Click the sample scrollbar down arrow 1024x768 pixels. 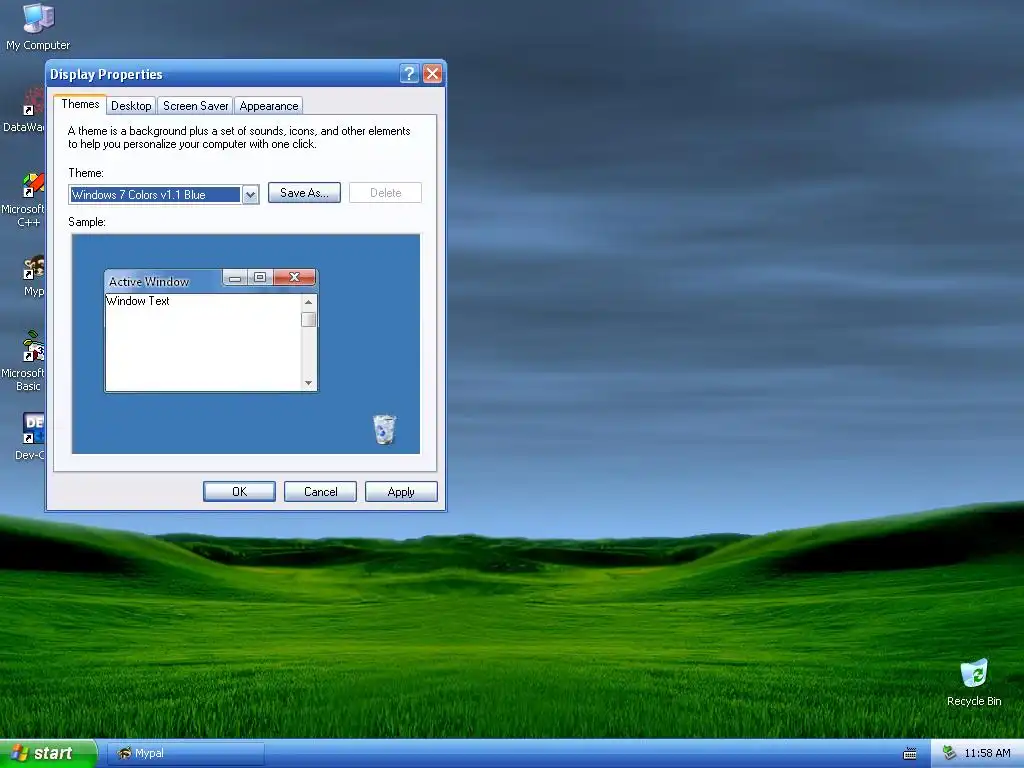(x=308, y=383)
